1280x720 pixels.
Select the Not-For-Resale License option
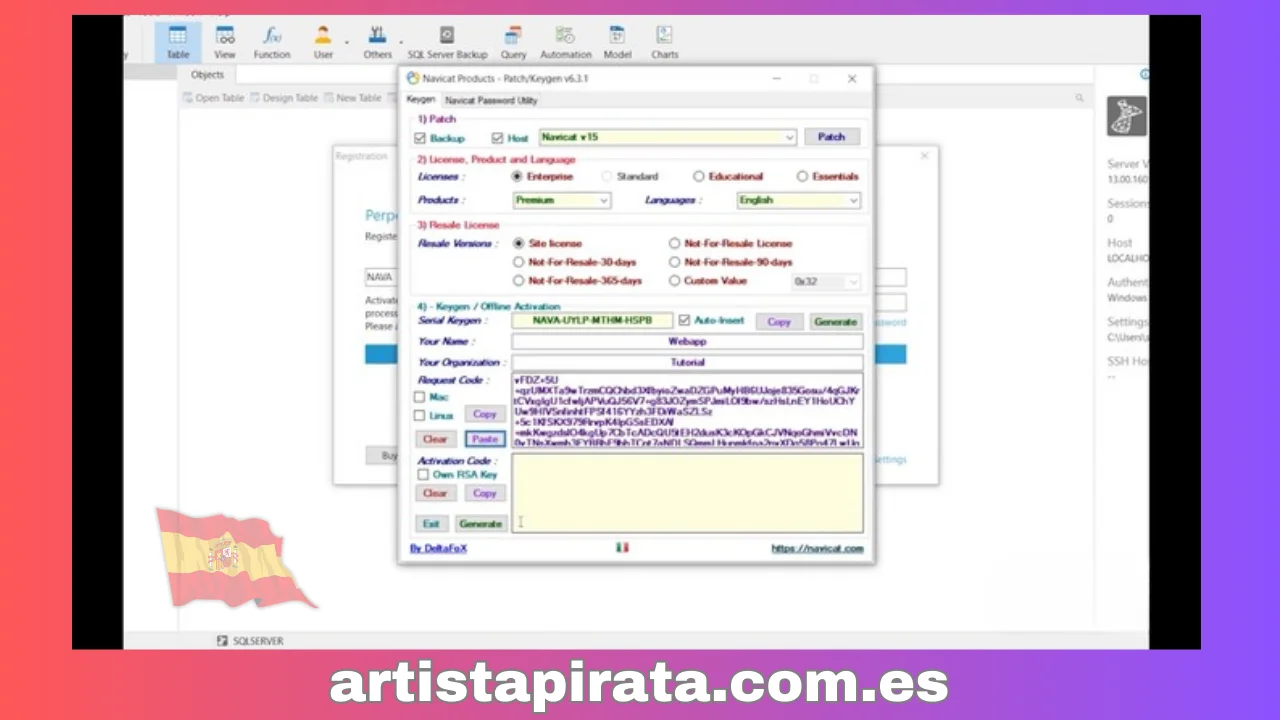tap(674, 243)
